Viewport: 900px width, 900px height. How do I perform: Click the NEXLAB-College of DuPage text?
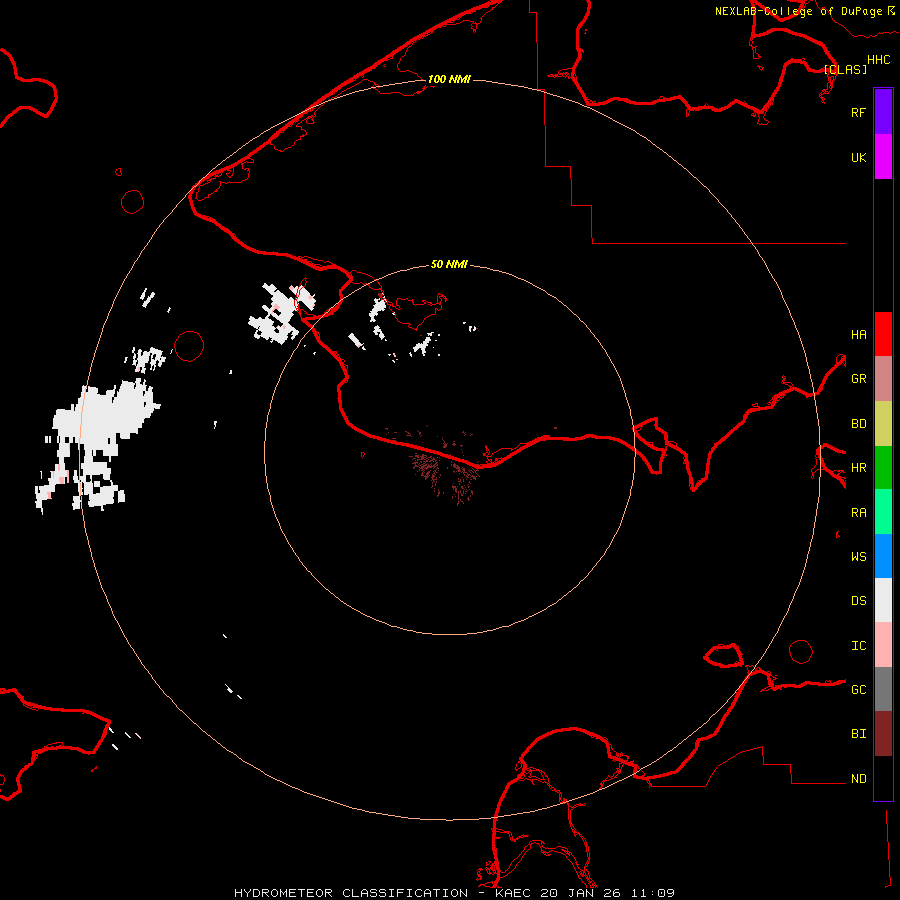coord(798,11)
